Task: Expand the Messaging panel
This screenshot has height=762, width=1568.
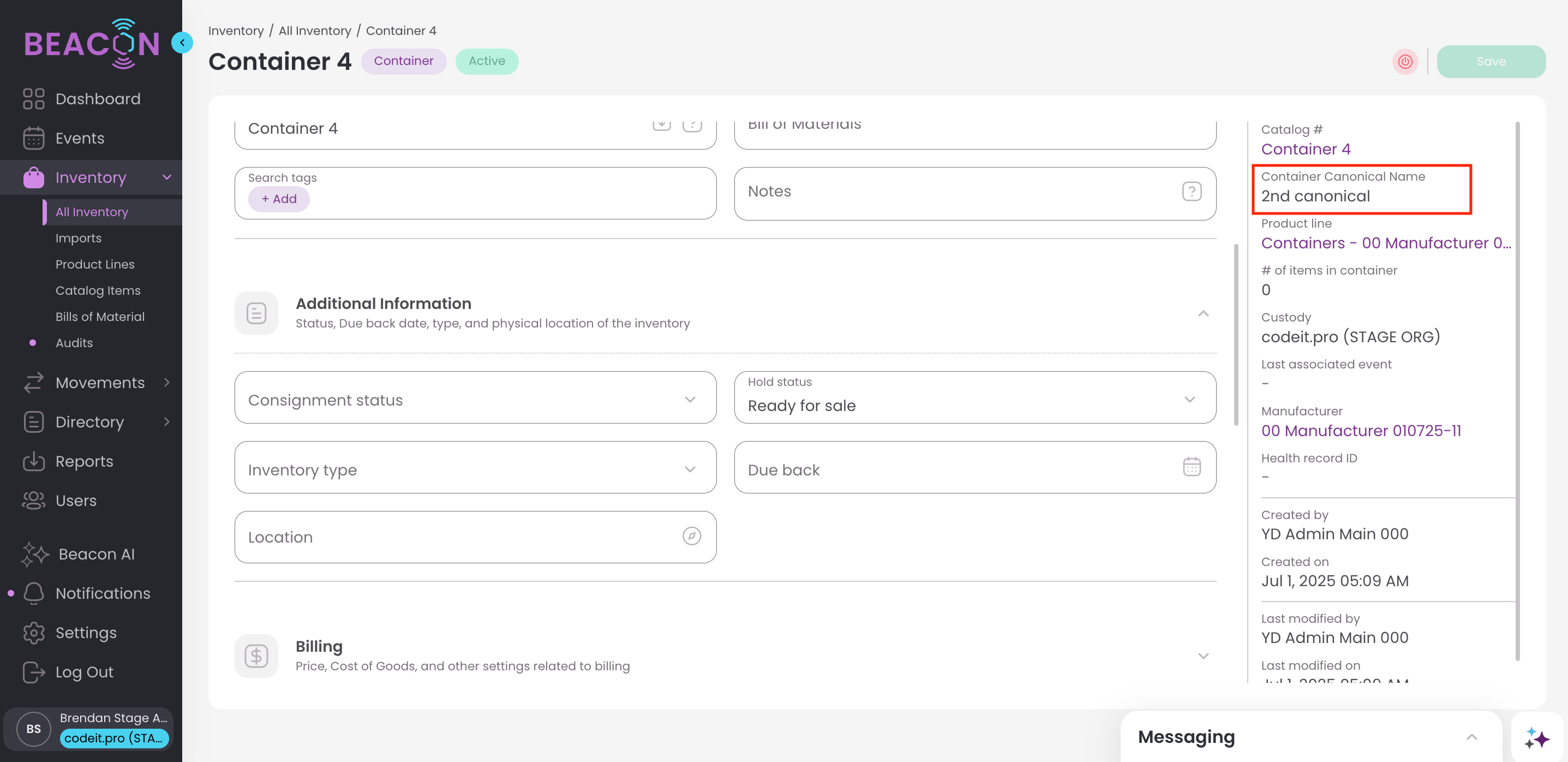Action: pyautogui.click(x=1471, y=737)
